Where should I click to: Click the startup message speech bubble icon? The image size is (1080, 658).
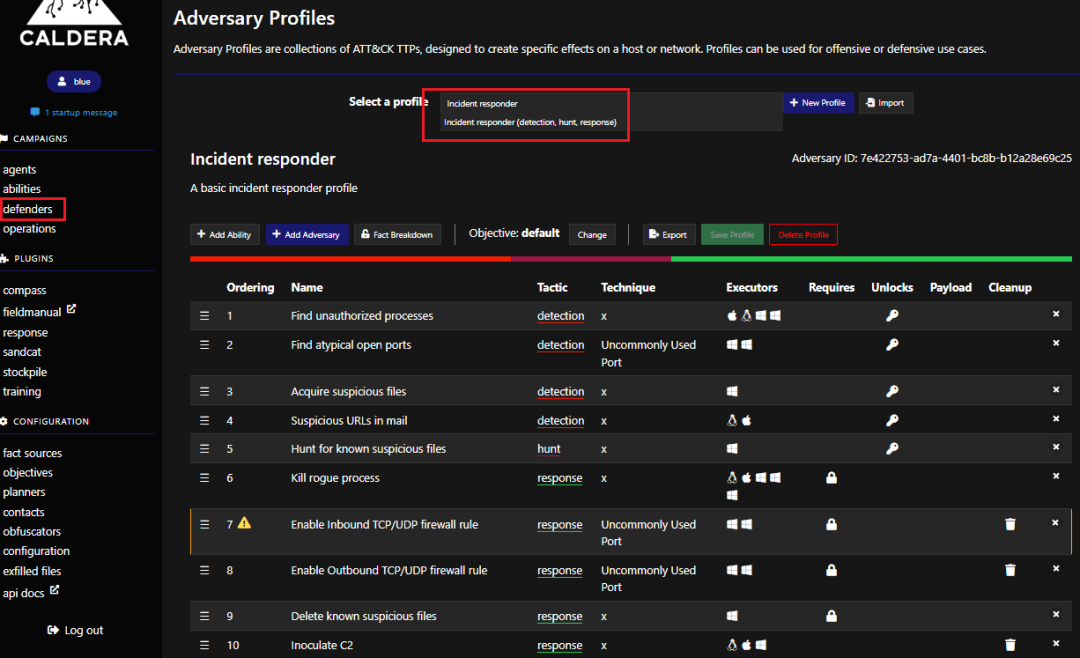(x=35, y=112)
